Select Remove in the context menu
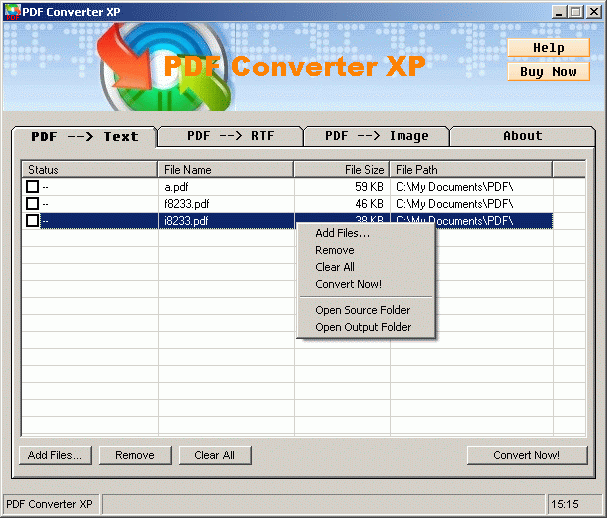The height and width of the screenshot is (518, 607). coord(334,250)
